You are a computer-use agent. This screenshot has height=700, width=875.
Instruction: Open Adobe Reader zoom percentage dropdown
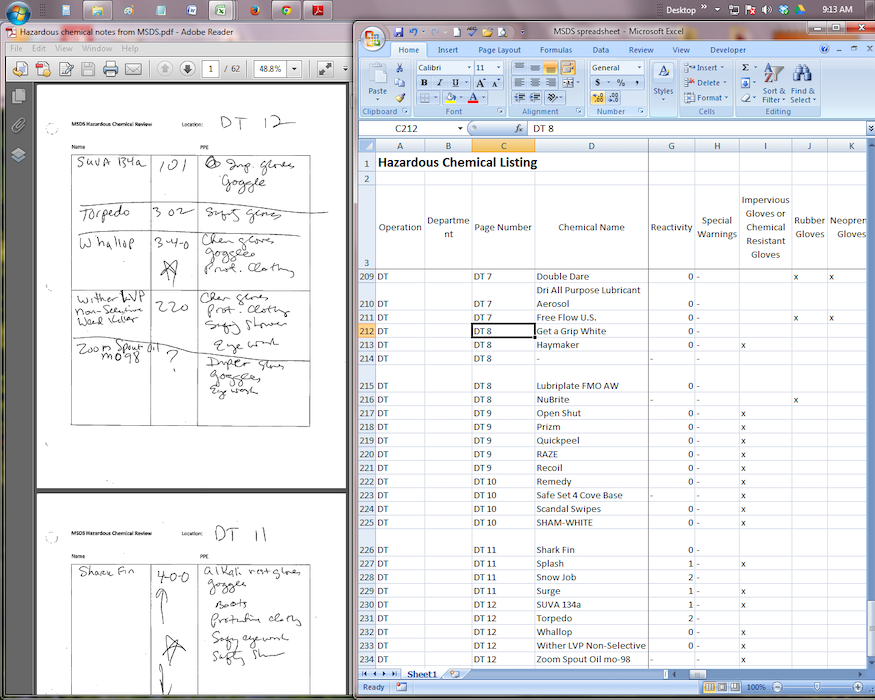tap(294, 69)
